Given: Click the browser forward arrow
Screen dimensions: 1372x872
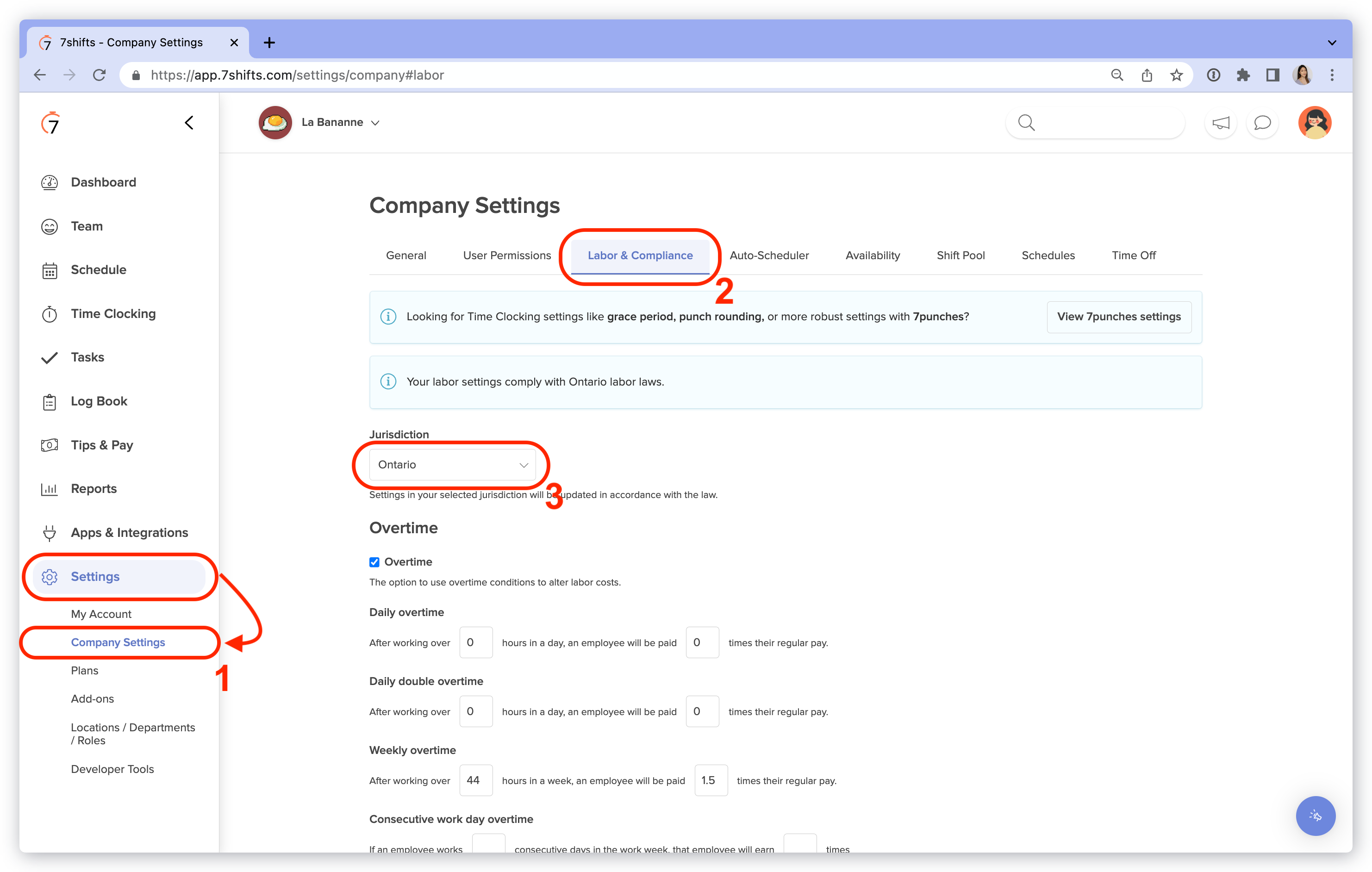Looking at the screenshot, I should click(69, 75).
